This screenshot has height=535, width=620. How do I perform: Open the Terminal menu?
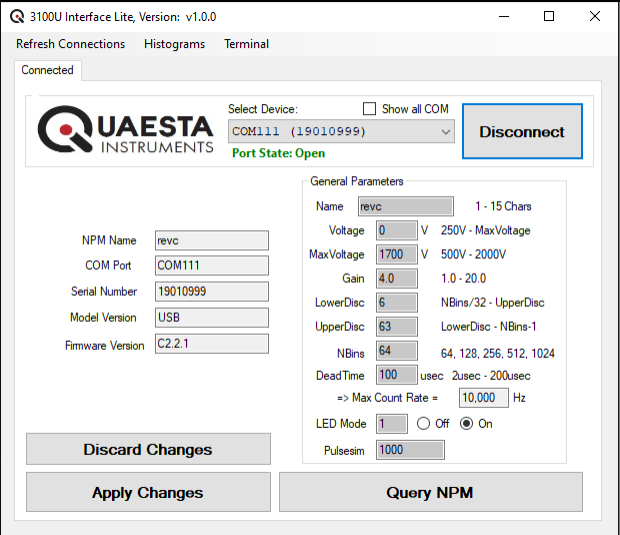pos(246,44)
